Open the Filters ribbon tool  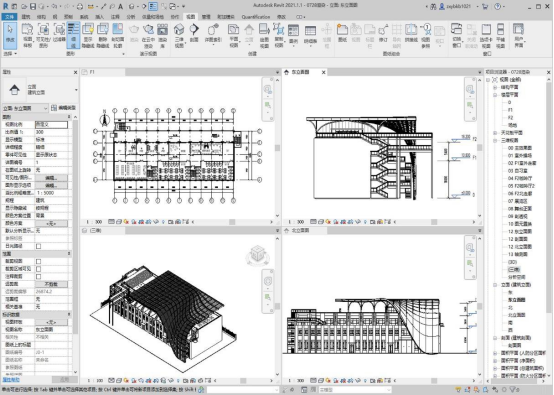[x=59, y=34]
